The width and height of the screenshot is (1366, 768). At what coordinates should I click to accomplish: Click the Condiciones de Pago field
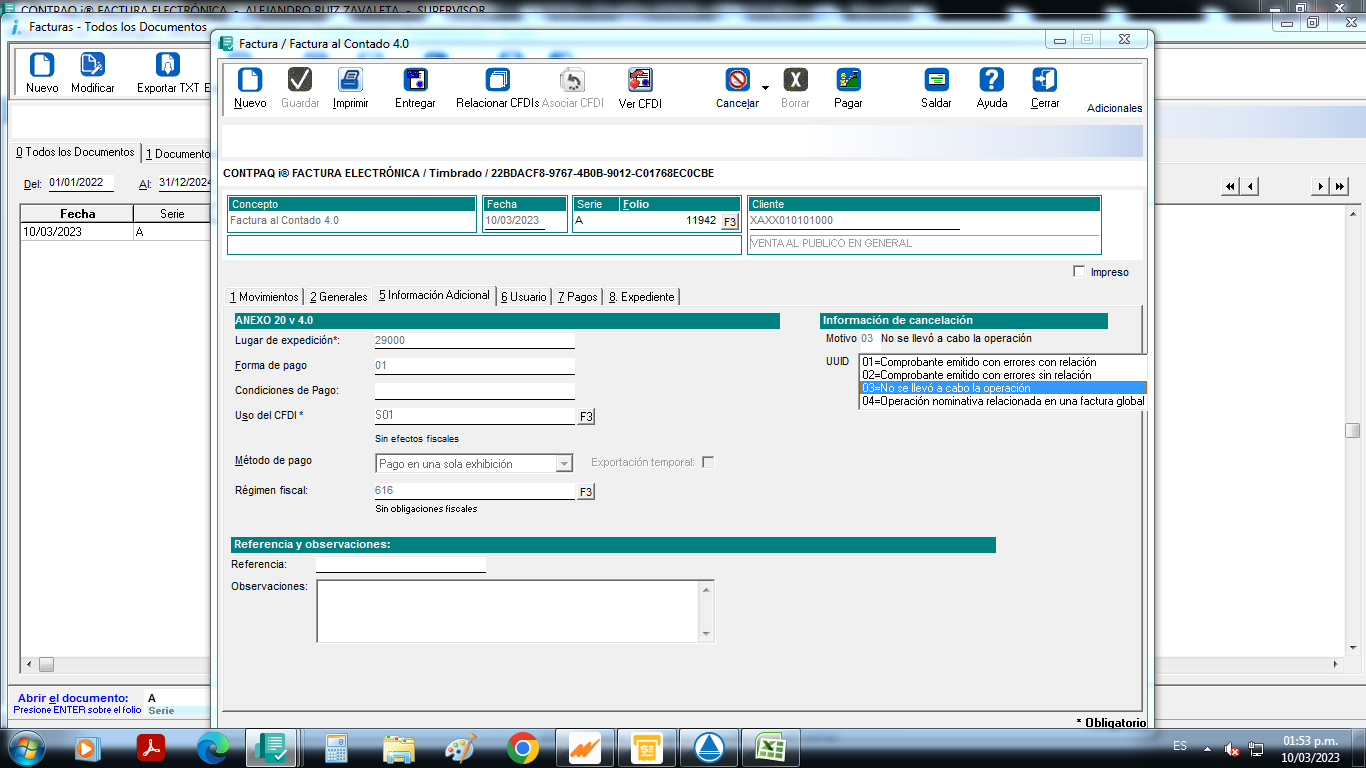point(474,391)
